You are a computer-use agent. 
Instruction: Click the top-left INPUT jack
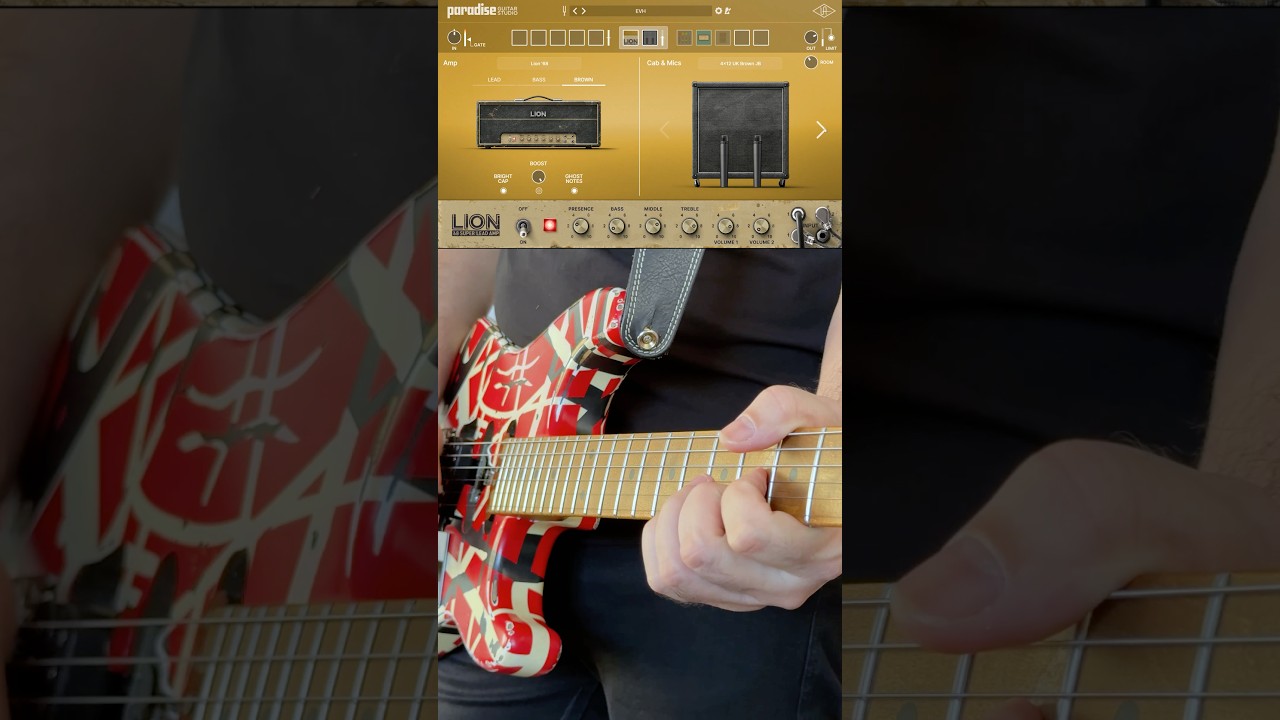click(798, 214)
